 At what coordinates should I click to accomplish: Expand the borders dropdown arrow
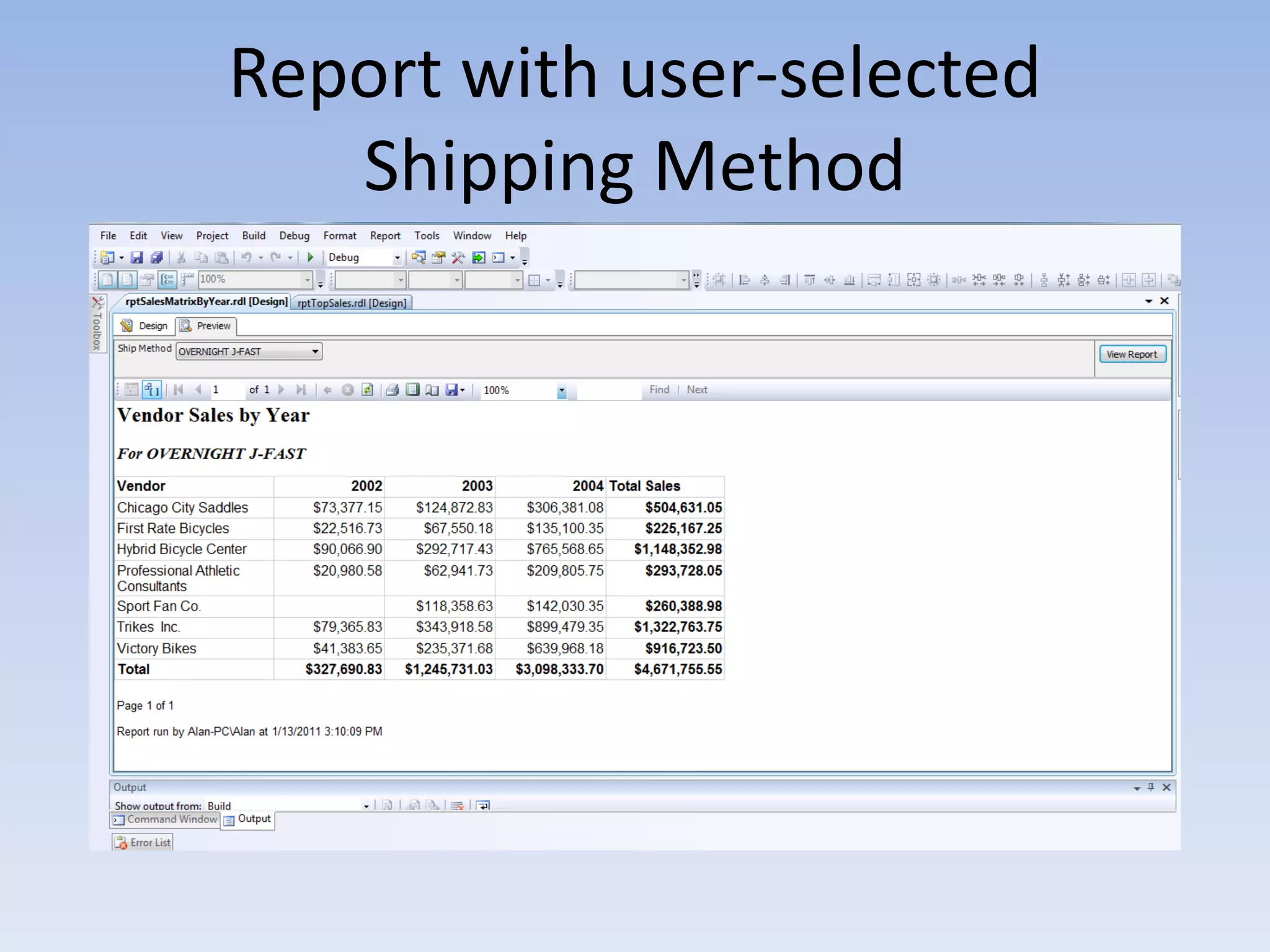(x=548, y=281)
